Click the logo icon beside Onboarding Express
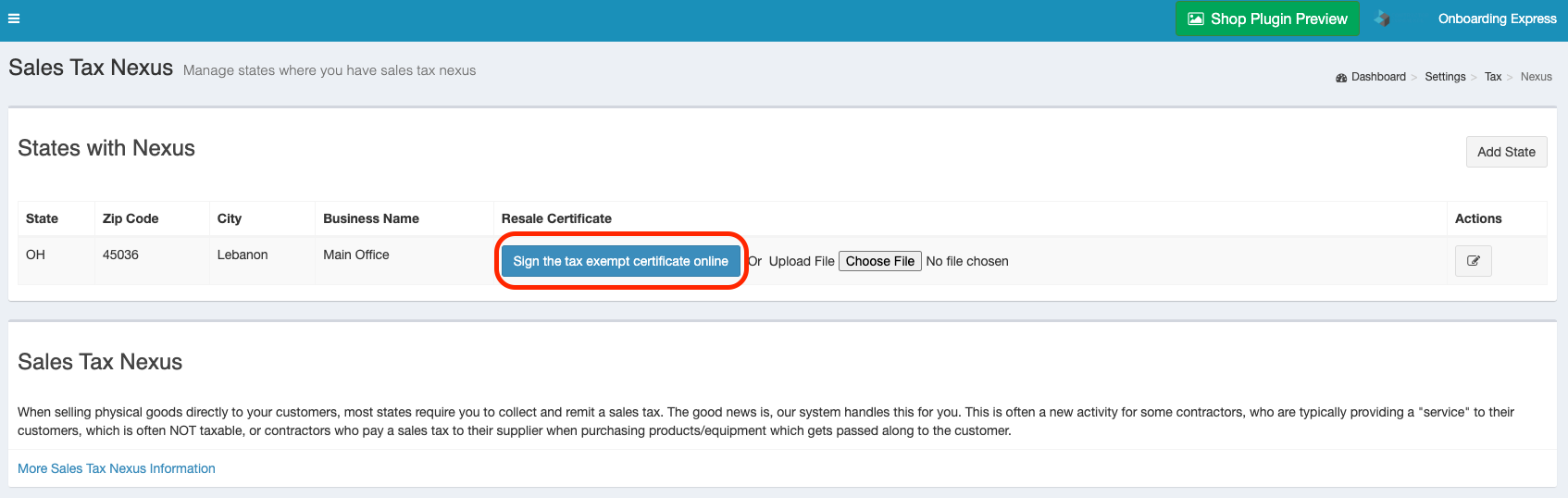 tap(1382, 19)
